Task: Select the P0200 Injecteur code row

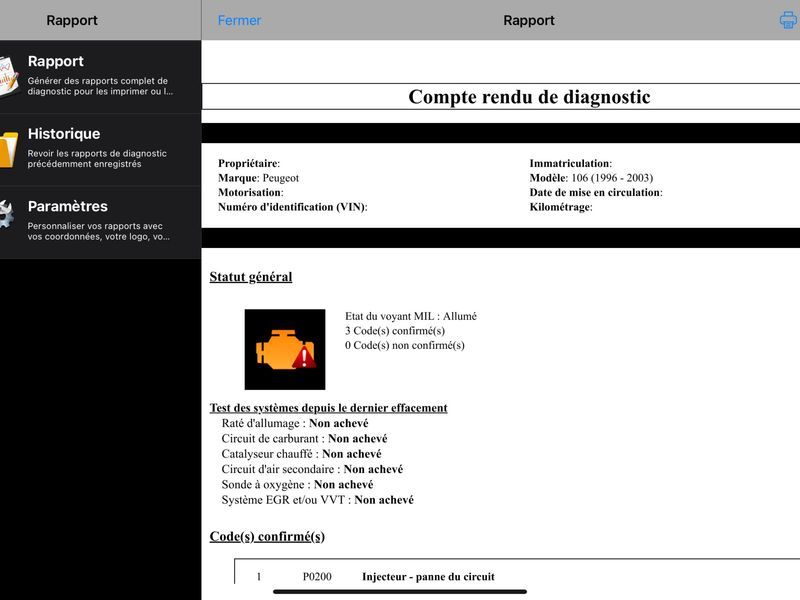Action: click(x=517, y=577)
